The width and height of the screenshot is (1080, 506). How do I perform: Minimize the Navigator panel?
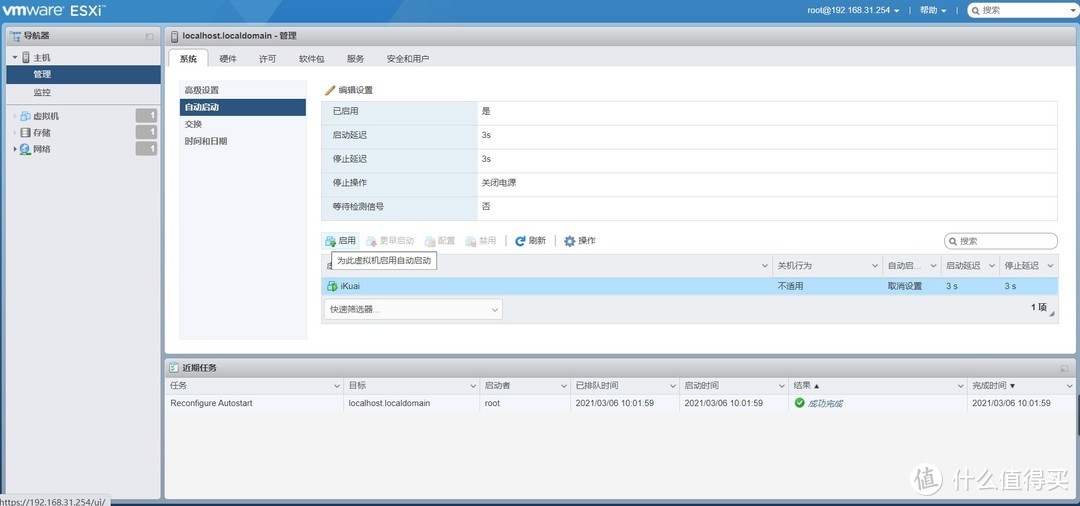pyautogui.click(x=149, y=36)
